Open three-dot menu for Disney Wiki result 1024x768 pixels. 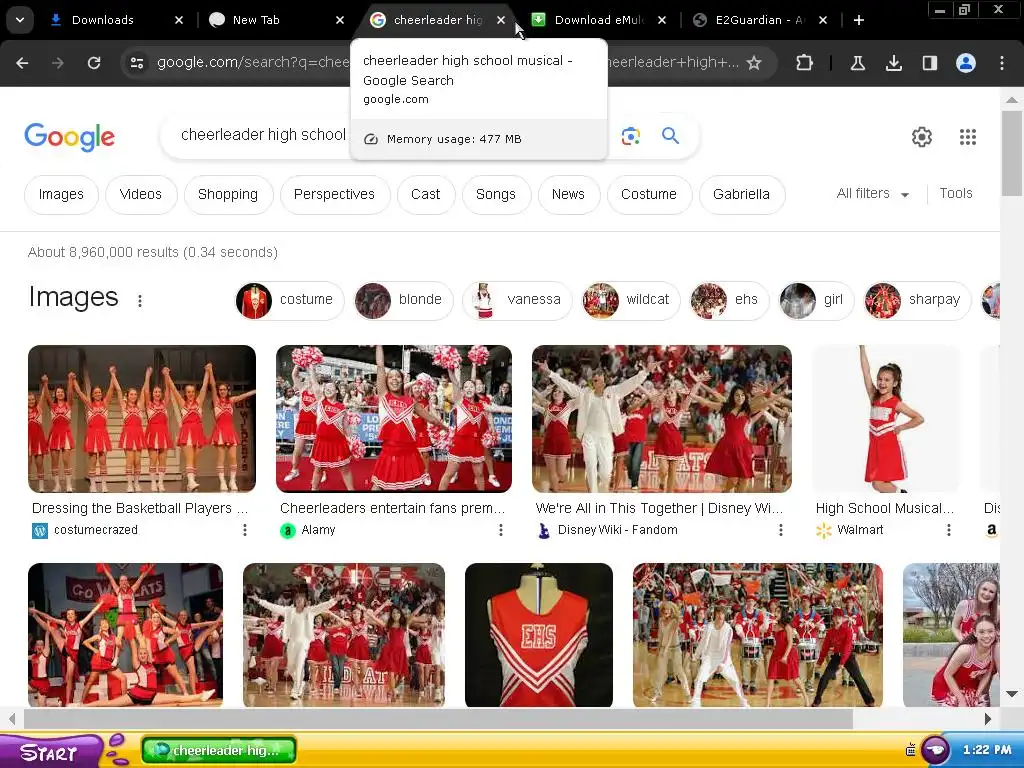780,530
